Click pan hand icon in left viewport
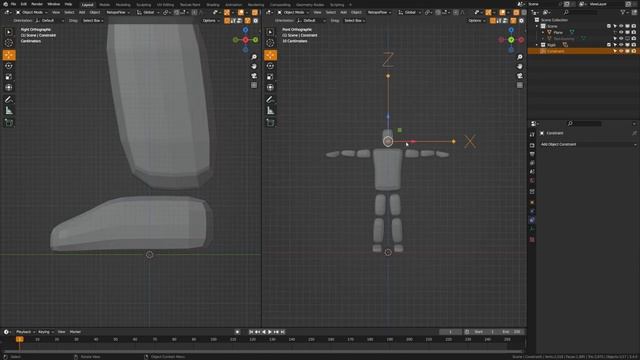This screenshot has width=640, height=360. point(254,66)
